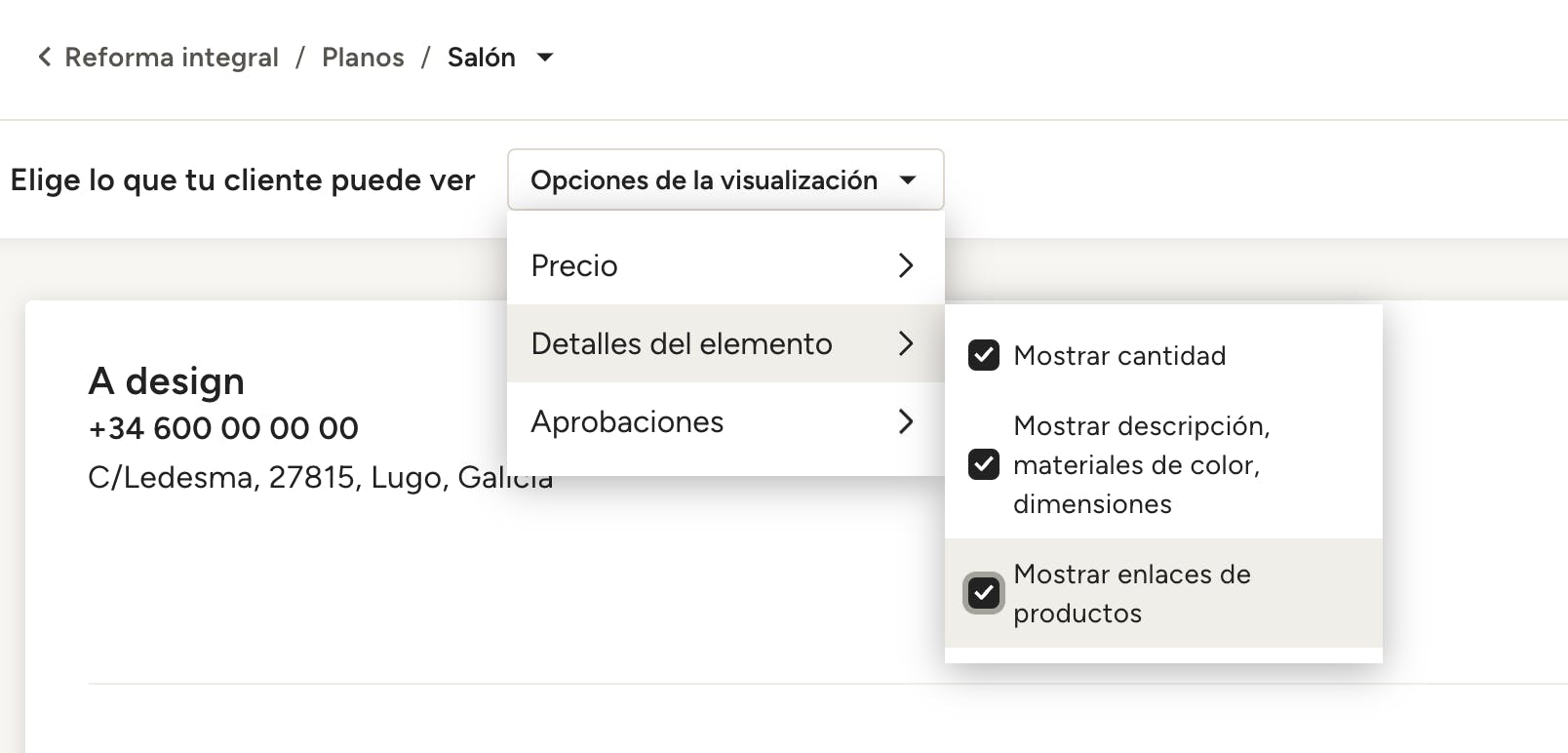This screenshot has width=1568, height=753.
Task: Open the Precio submenu
Action: click(574, 265)
